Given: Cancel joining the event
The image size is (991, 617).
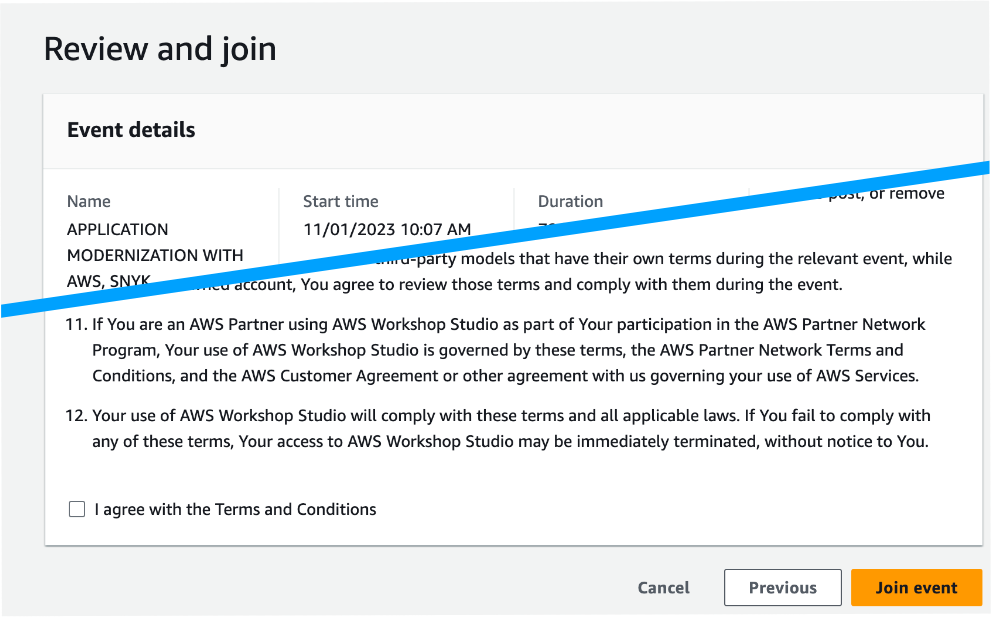Looking at the screenshot, I should coord(663,588).
